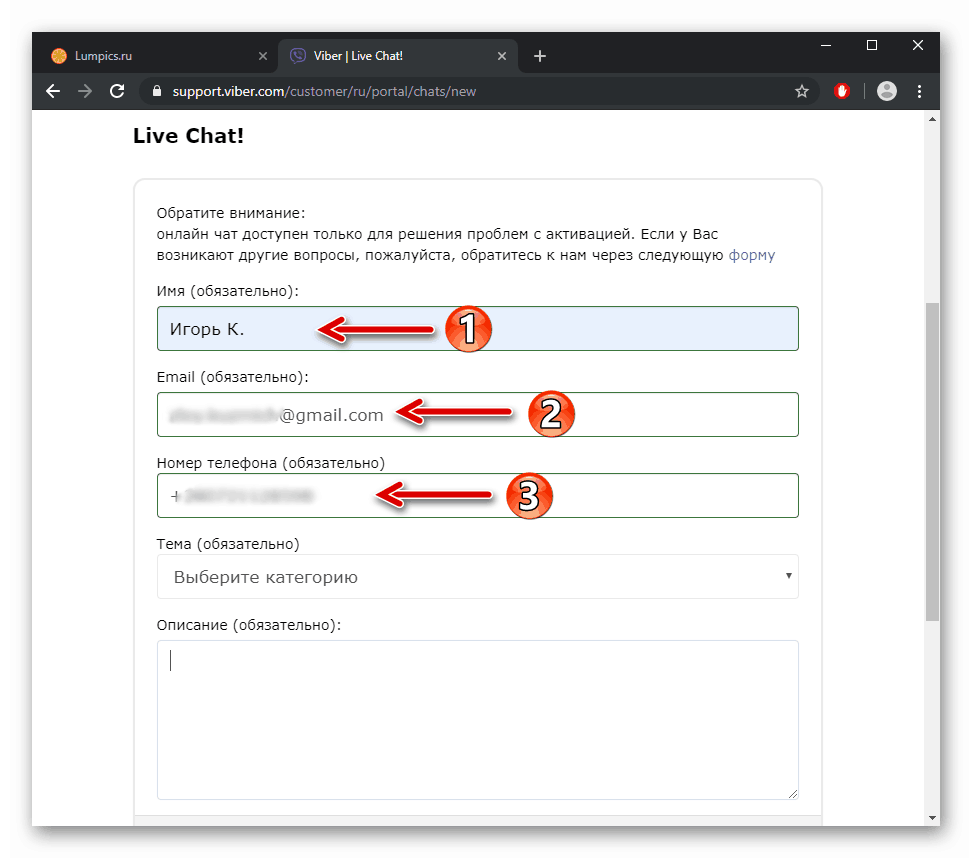Click the scrollbar down arrow

(x=932, y=818)
